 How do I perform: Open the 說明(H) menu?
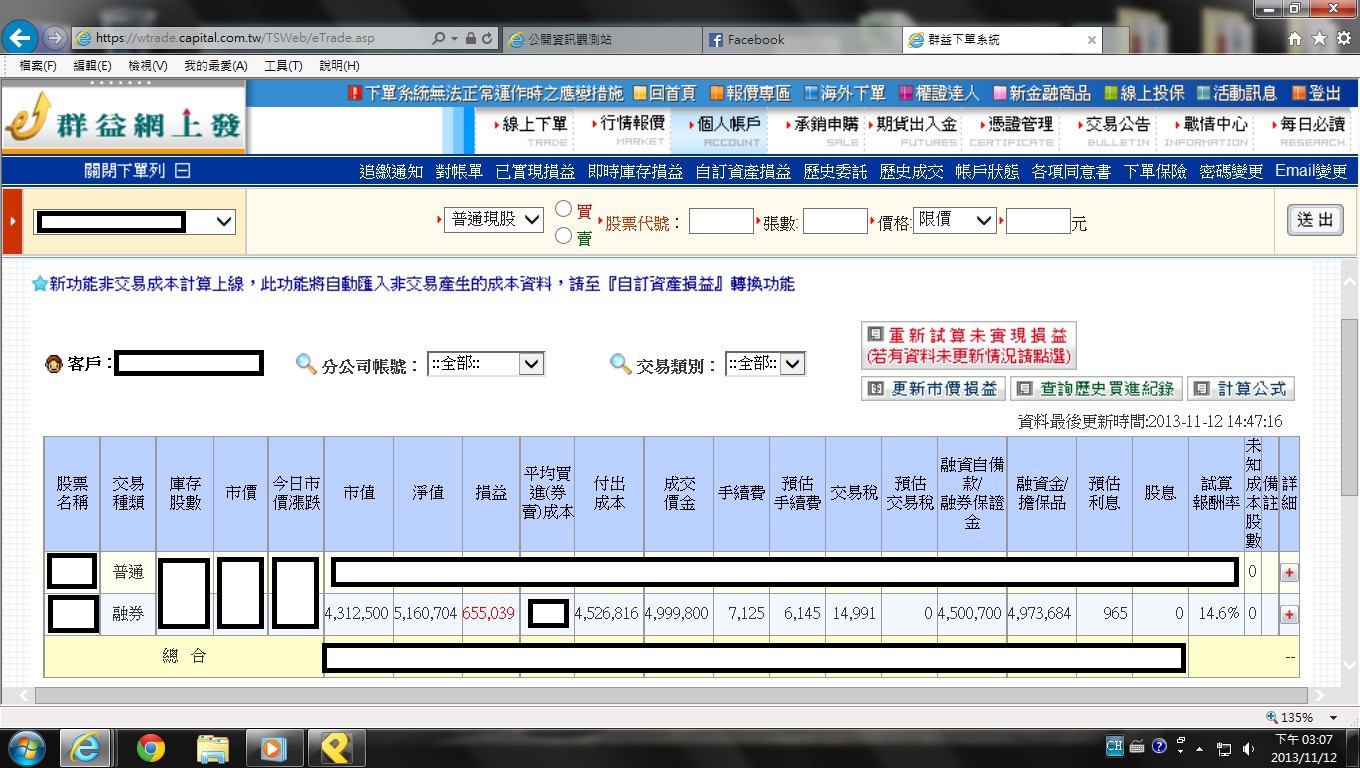click(x=339, y=66)
